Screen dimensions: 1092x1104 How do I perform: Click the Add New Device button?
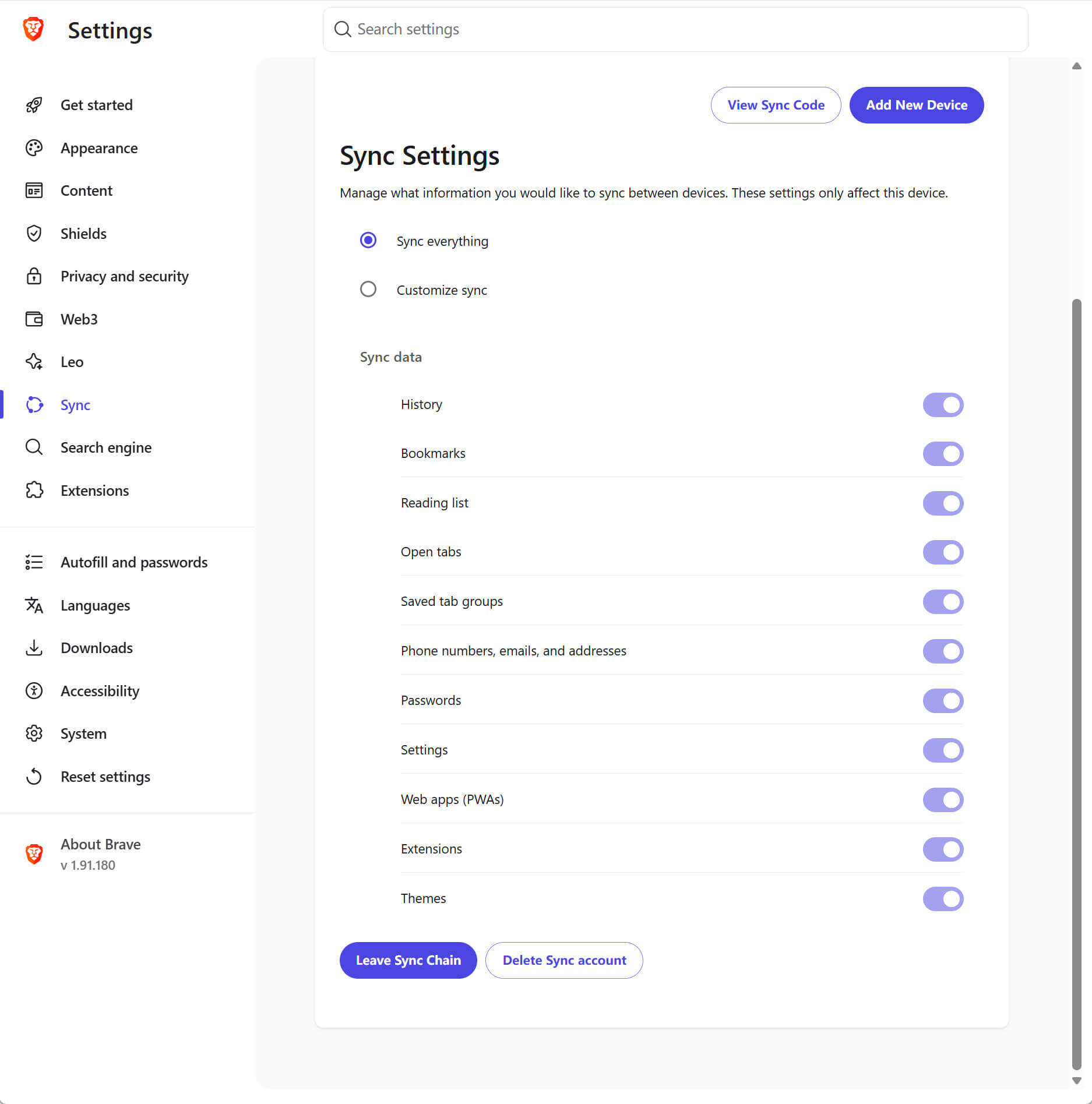(917, 105)
